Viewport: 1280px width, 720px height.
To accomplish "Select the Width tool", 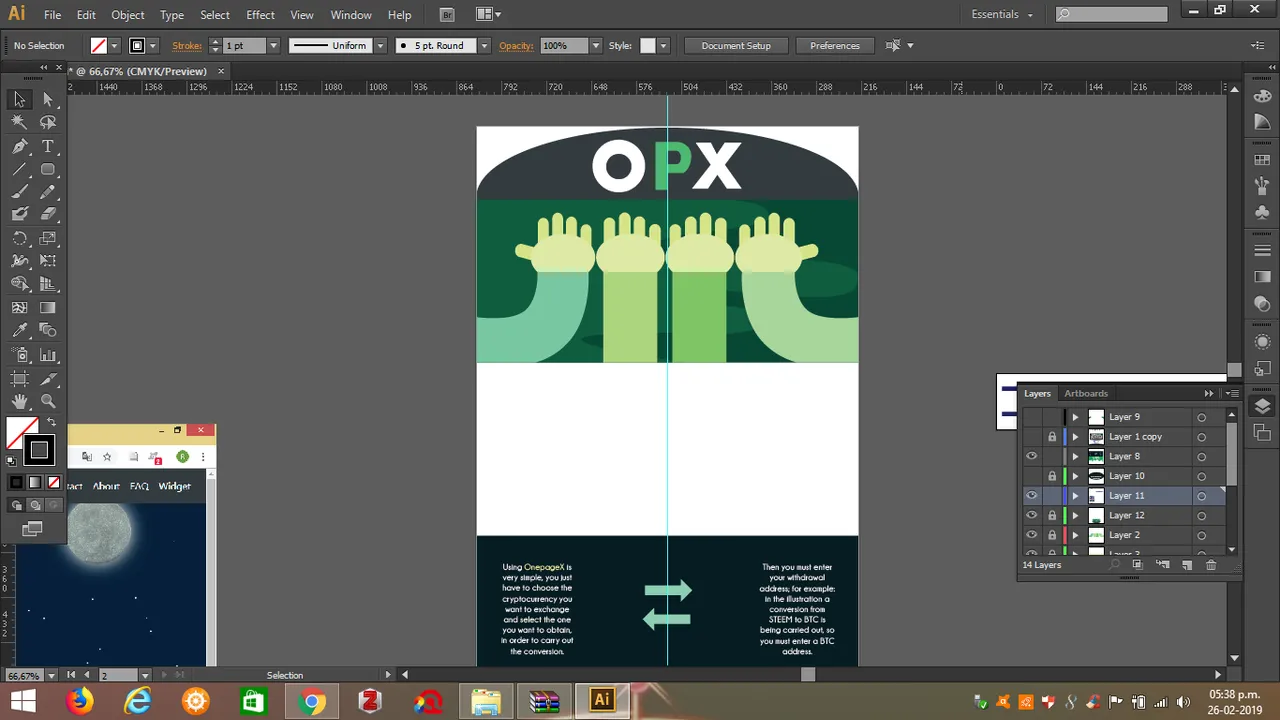I will [19, 261].
